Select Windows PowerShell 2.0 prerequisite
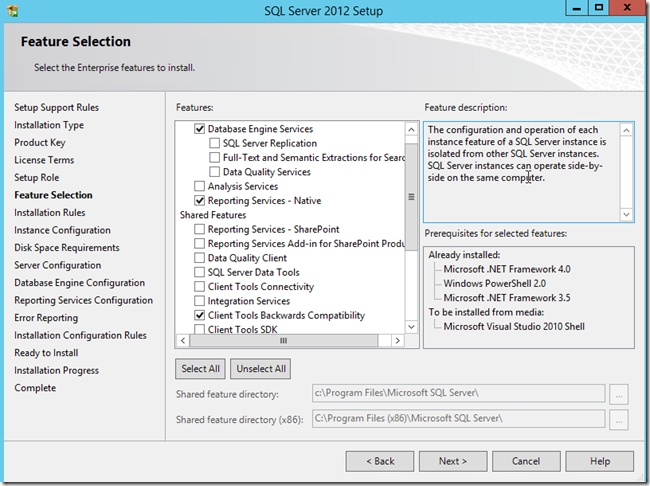Screen dimensions: 650x486 click(x=495, y=284)
